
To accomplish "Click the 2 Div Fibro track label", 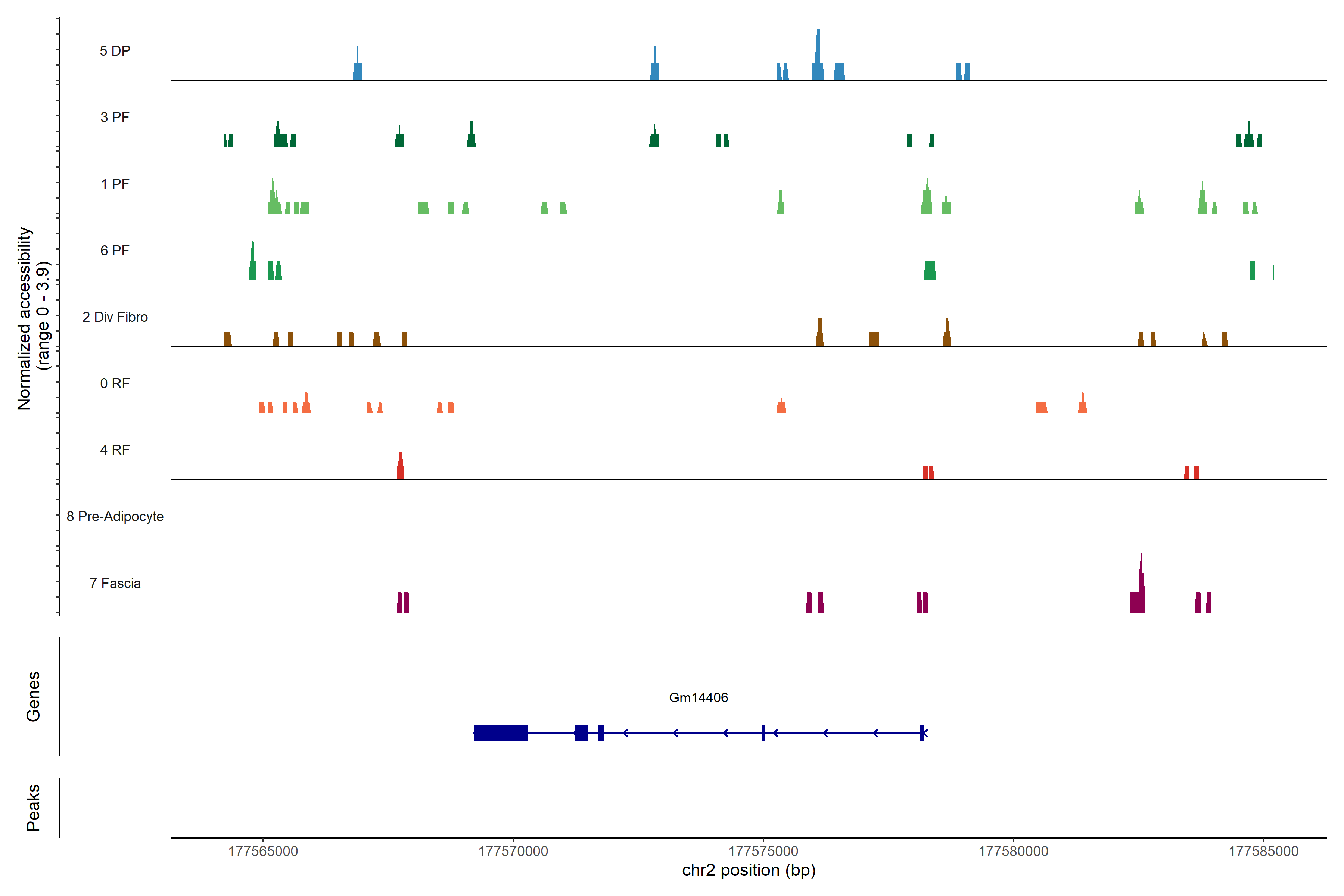I will 115,317.
